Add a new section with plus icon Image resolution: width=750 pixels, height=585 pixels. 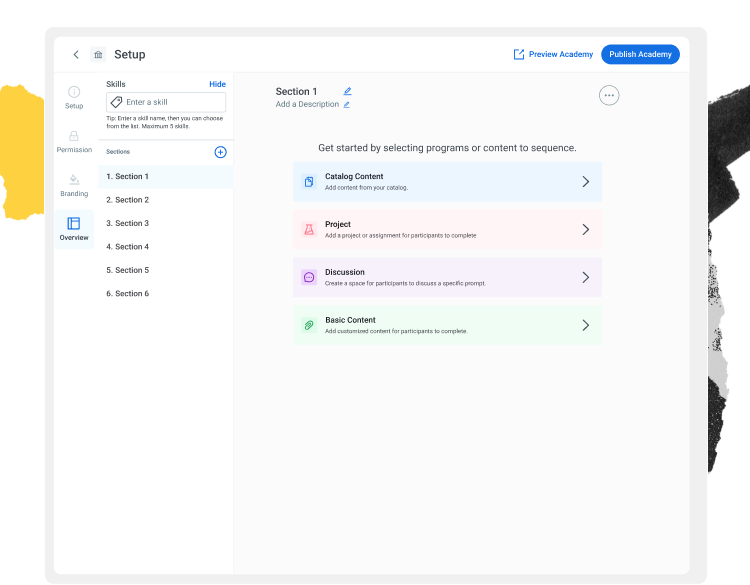[221, 152]
